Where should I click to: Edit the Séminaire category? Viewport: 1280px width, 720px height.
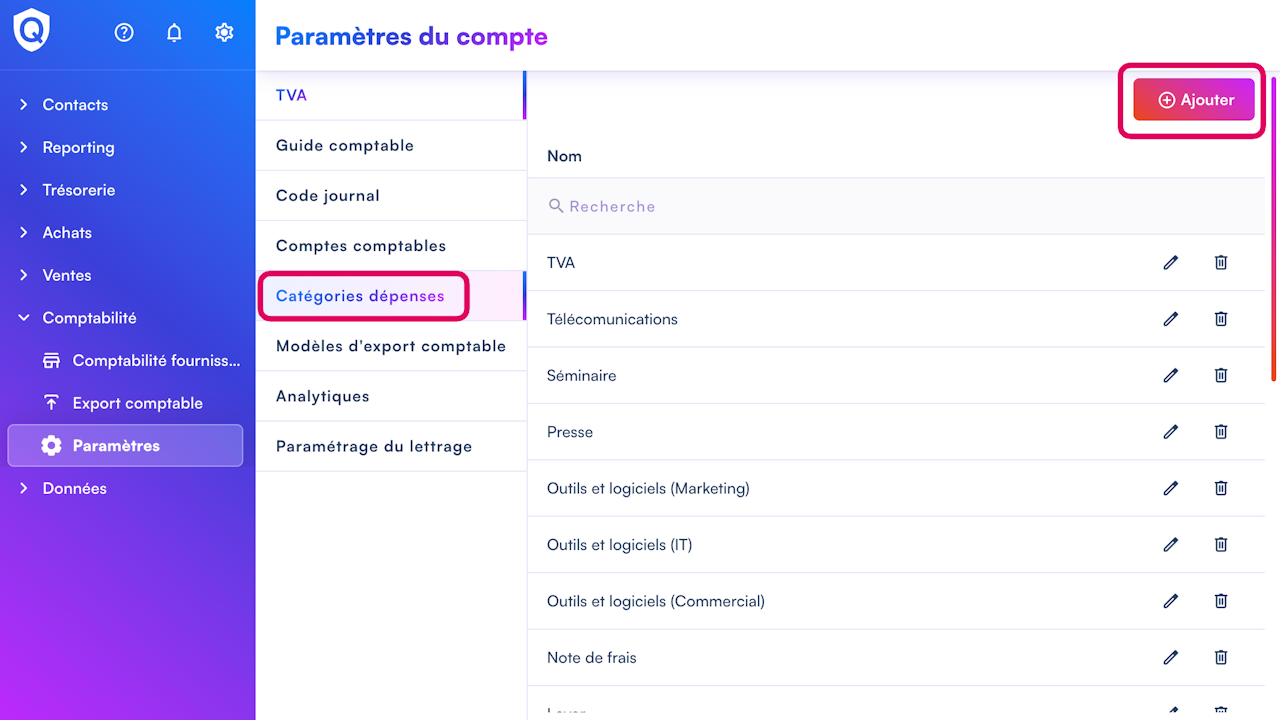(x=1171, y=375)
